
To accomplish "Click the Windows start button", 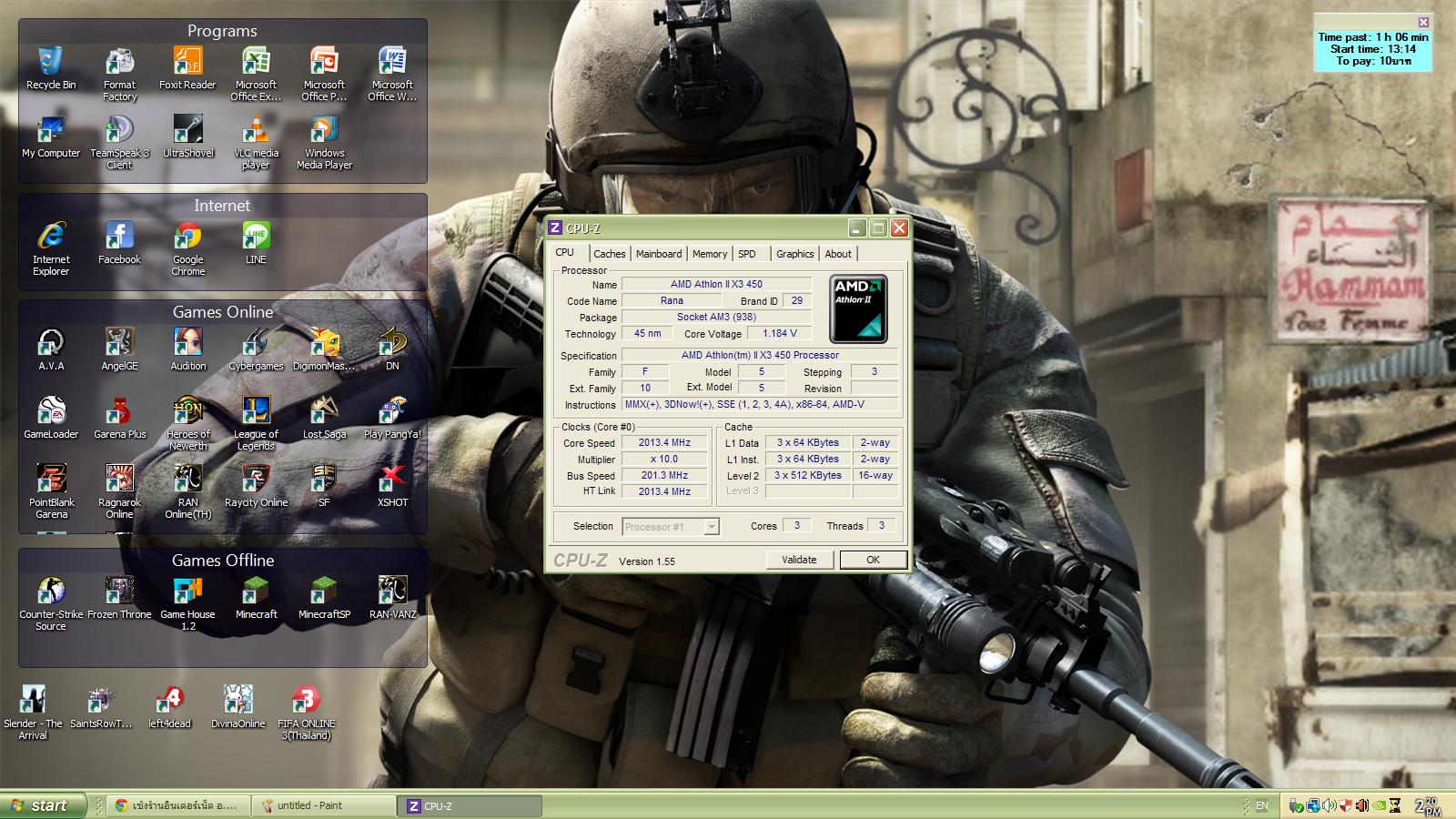I will pos(43,805).
